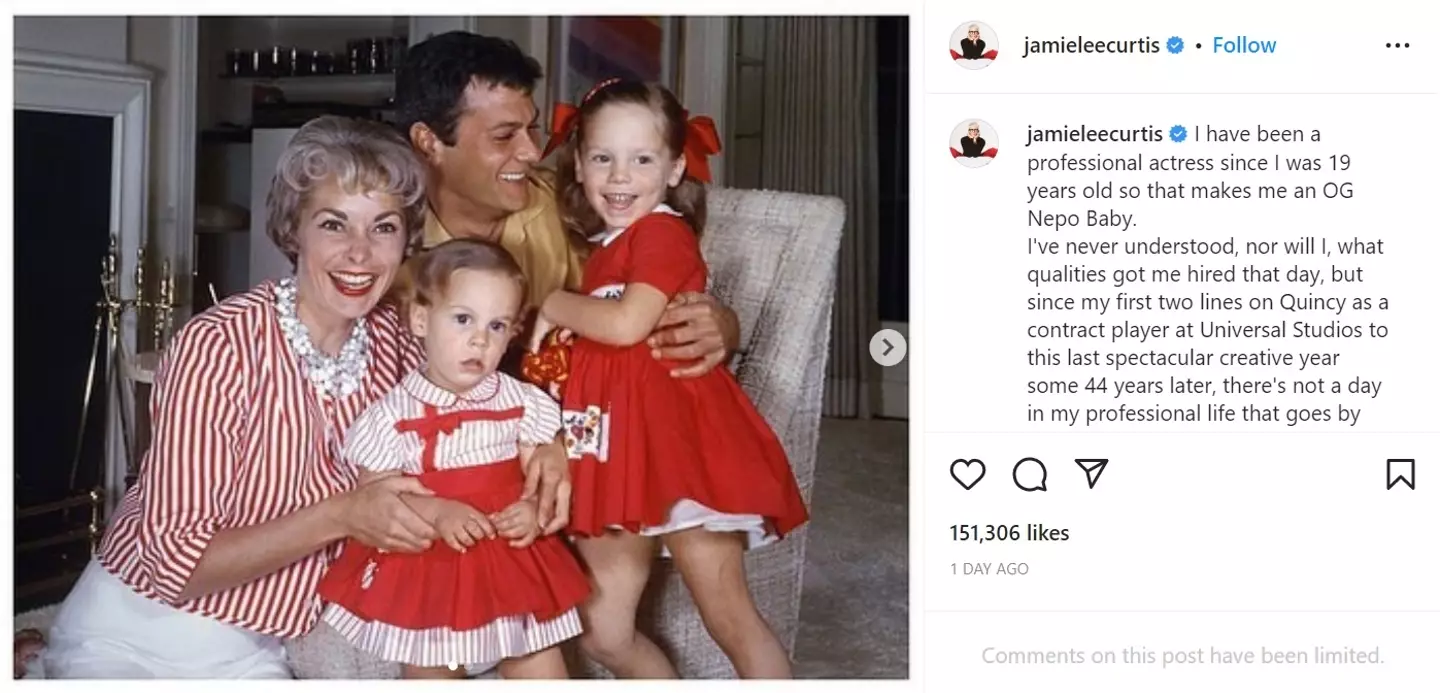Screen dimensions: 1440x693
Task: Click the family photo image
Action: point(461,347)
